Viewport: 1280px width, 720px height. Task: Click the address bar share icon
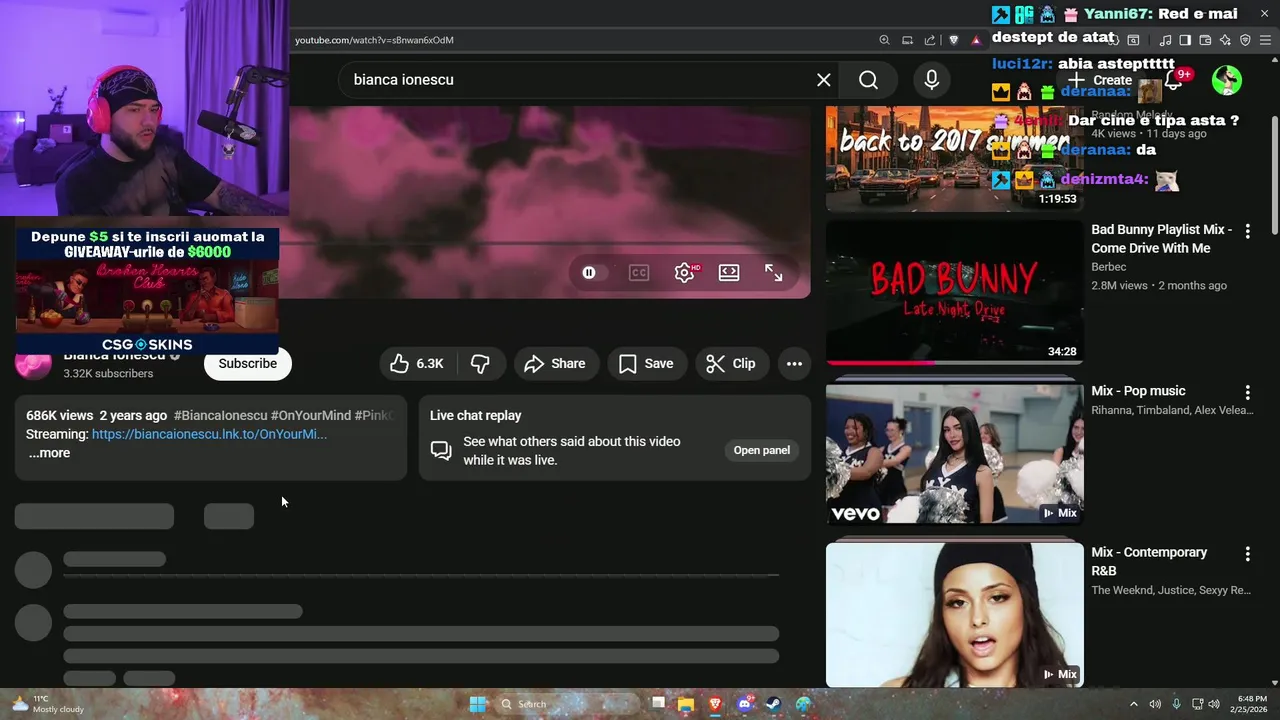pyautogui.click(x=930, y=40)
